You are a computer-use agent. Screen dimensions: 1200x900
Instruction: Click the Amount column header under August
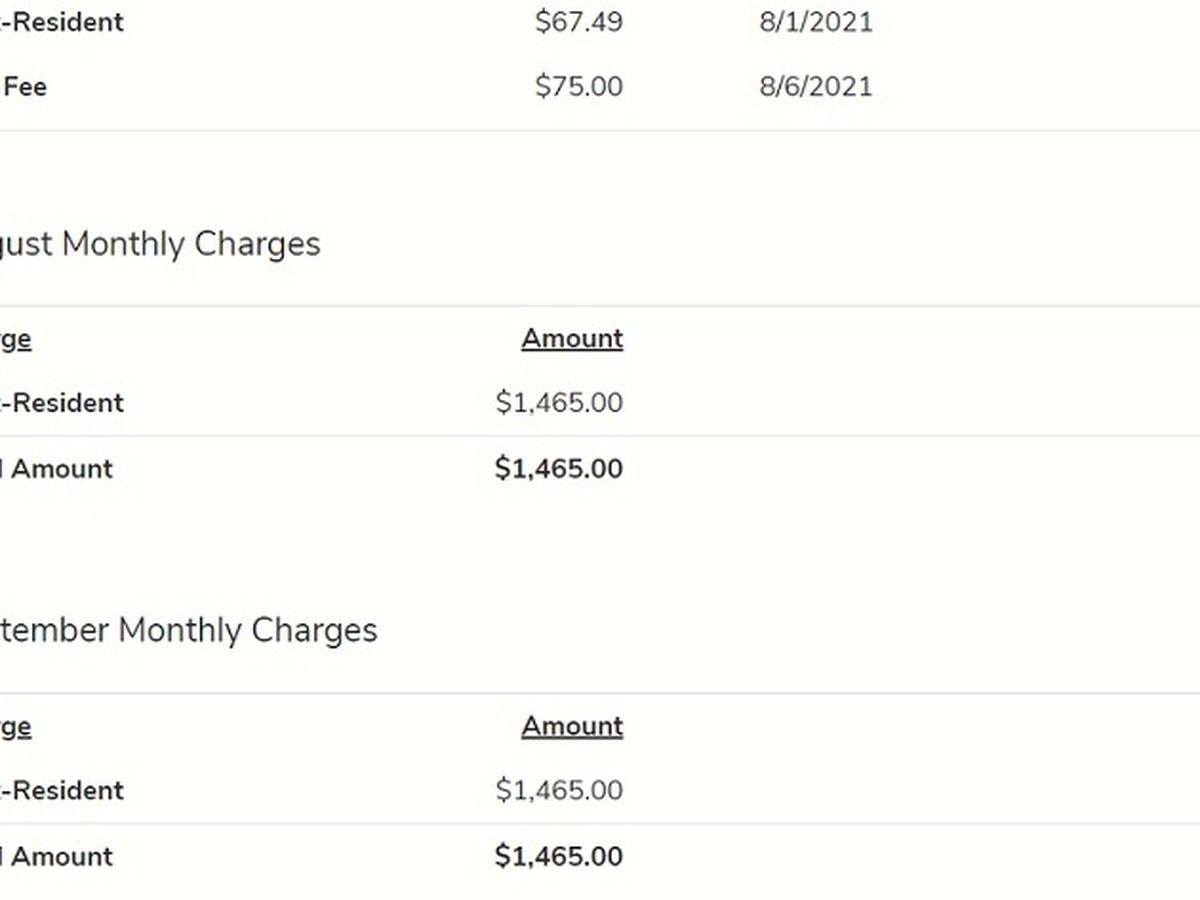point(572,339)
